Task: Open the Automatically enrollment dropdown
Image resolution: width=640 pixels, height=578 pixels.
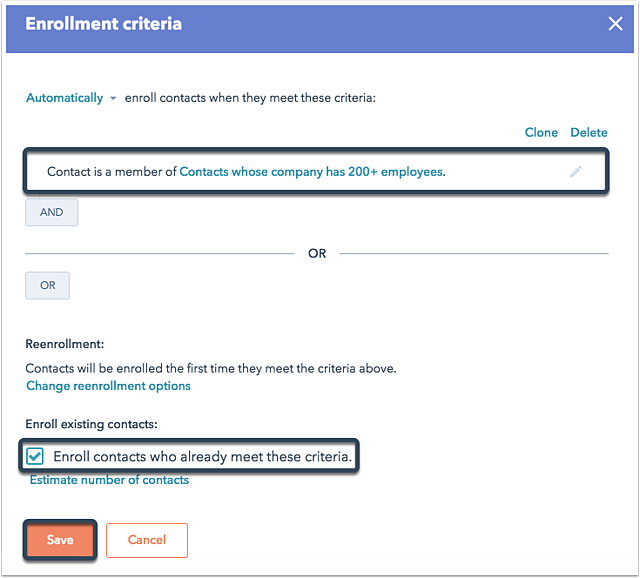Action: point(65,98)
